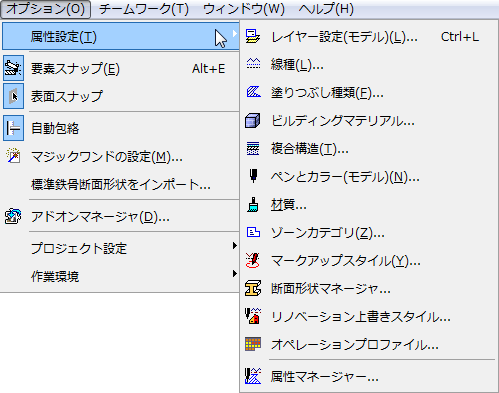499x393 pixels.
Task: Open 断面形状マネージャ... entry
Action: (331, 289)
